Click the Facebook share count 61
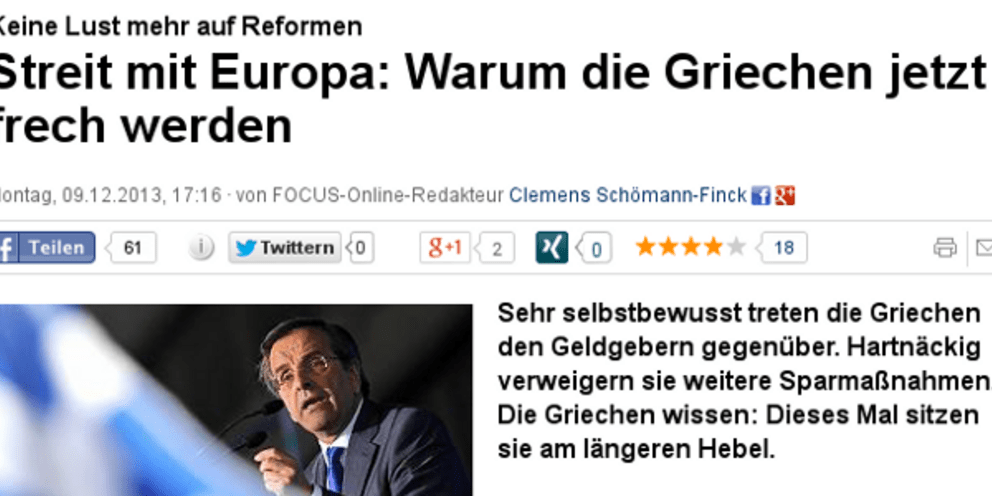Image resolution: width=992 pixels, height=496 pixels. click(132, 247)
